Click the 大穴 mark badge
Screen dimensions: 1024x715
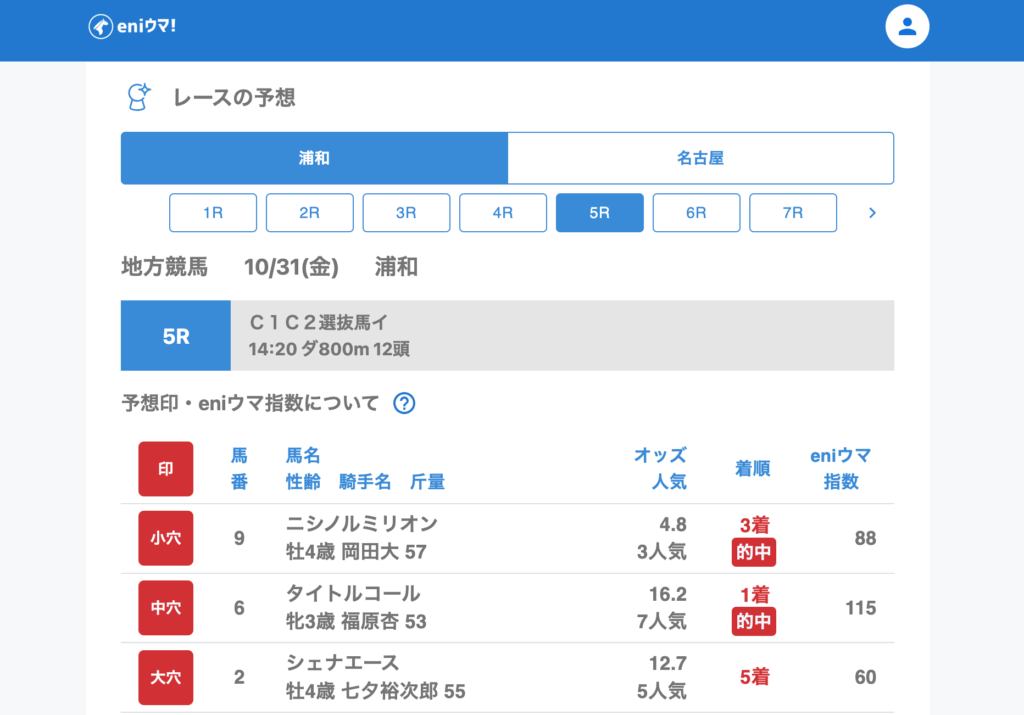[x=166, y=677]
